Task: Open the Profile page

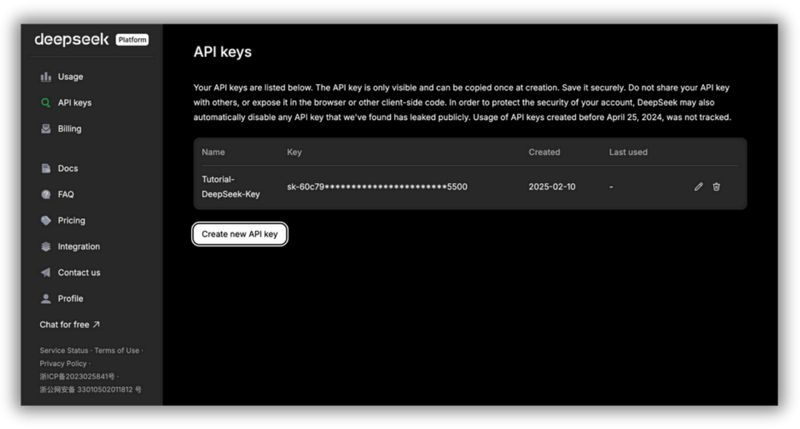Action: [x=70, y=298]
